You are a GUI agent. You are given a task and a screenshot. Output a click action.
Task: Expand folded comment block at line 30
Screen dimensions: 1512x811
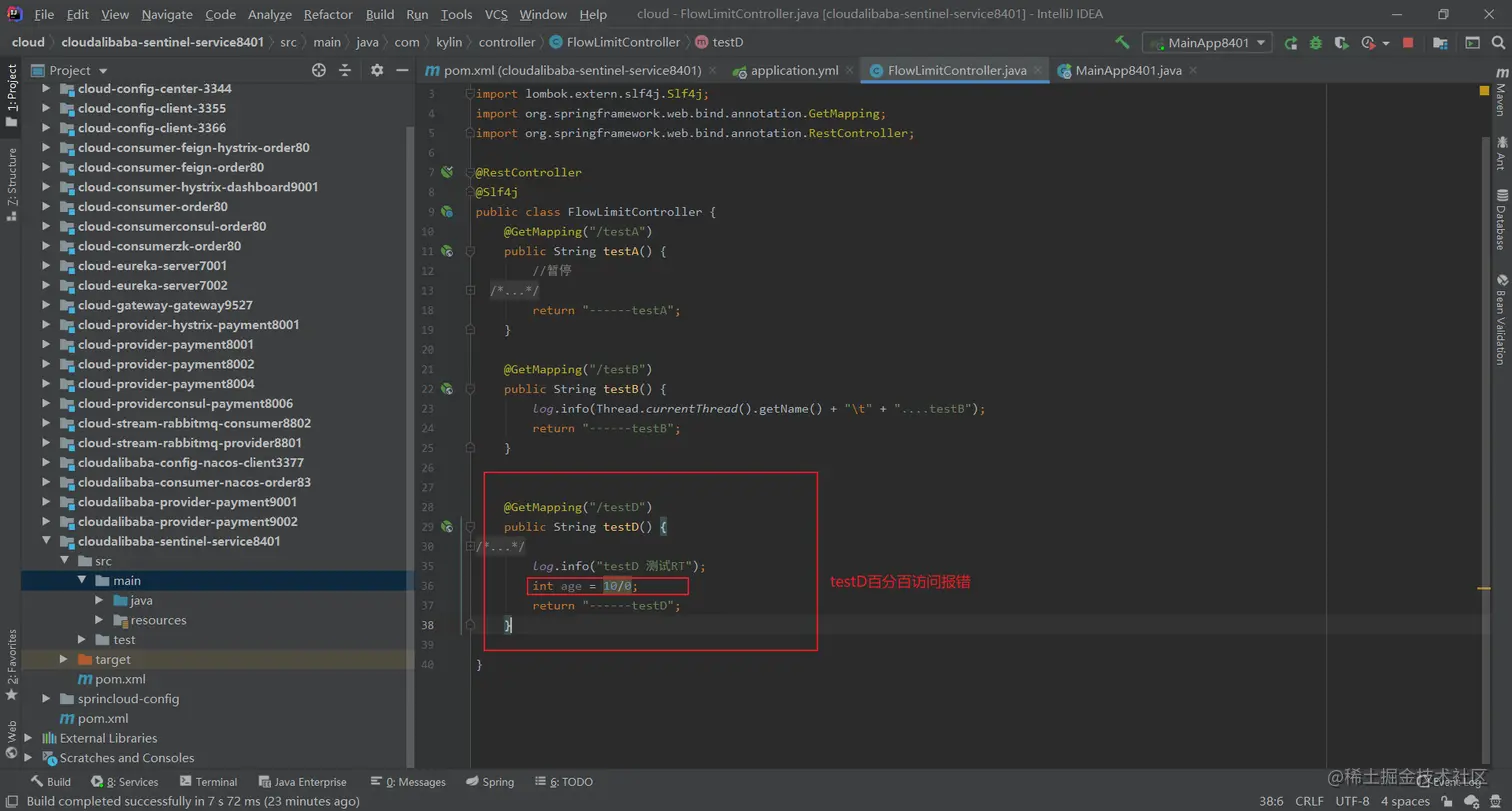click(x=470, y=546)
